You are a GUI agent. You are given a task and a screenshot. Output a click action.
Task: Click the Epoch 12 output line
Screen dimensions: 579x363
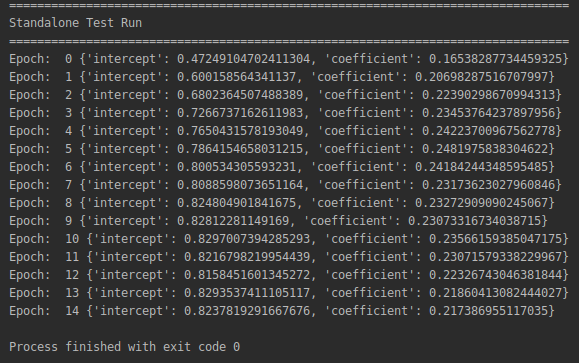point(289,275)
